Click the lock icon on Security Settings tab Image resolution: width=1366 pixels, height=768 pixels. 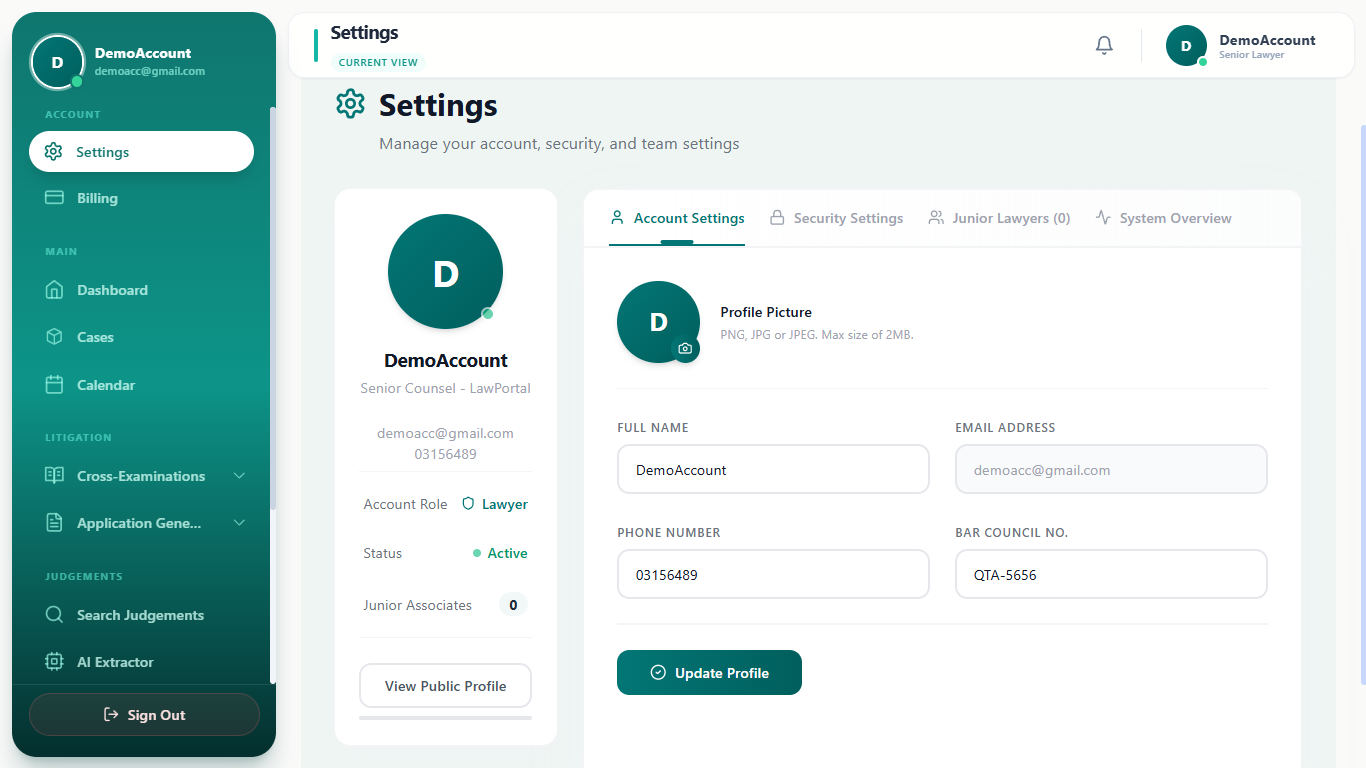point(777,218)
